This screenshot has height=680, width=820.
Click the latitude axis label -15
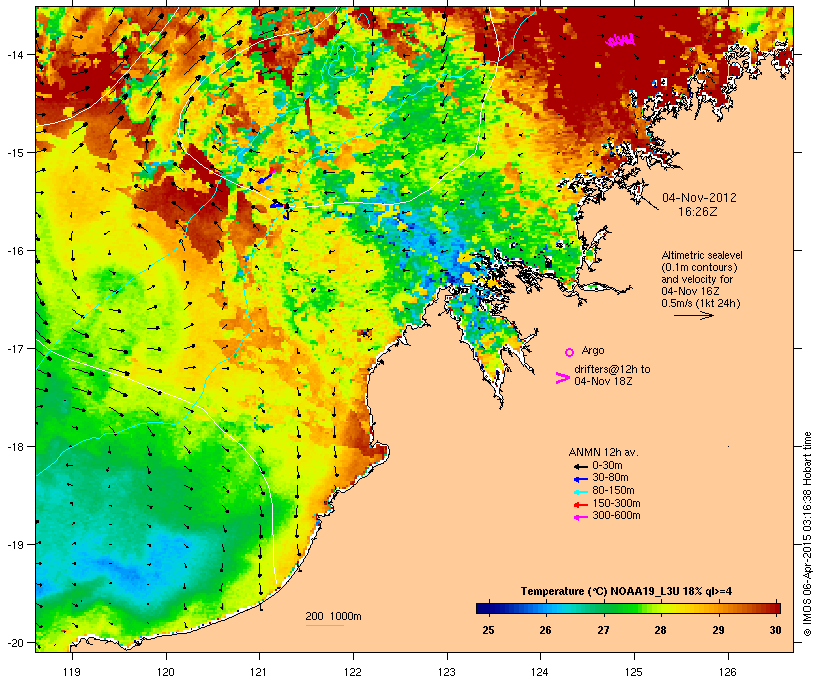pos(15,153)
